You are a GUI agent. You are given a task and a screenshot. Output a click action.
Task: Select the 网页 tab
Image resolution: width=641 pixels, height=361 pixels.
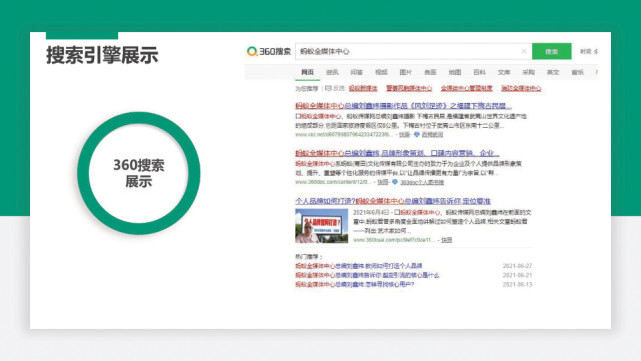[307, 72]
